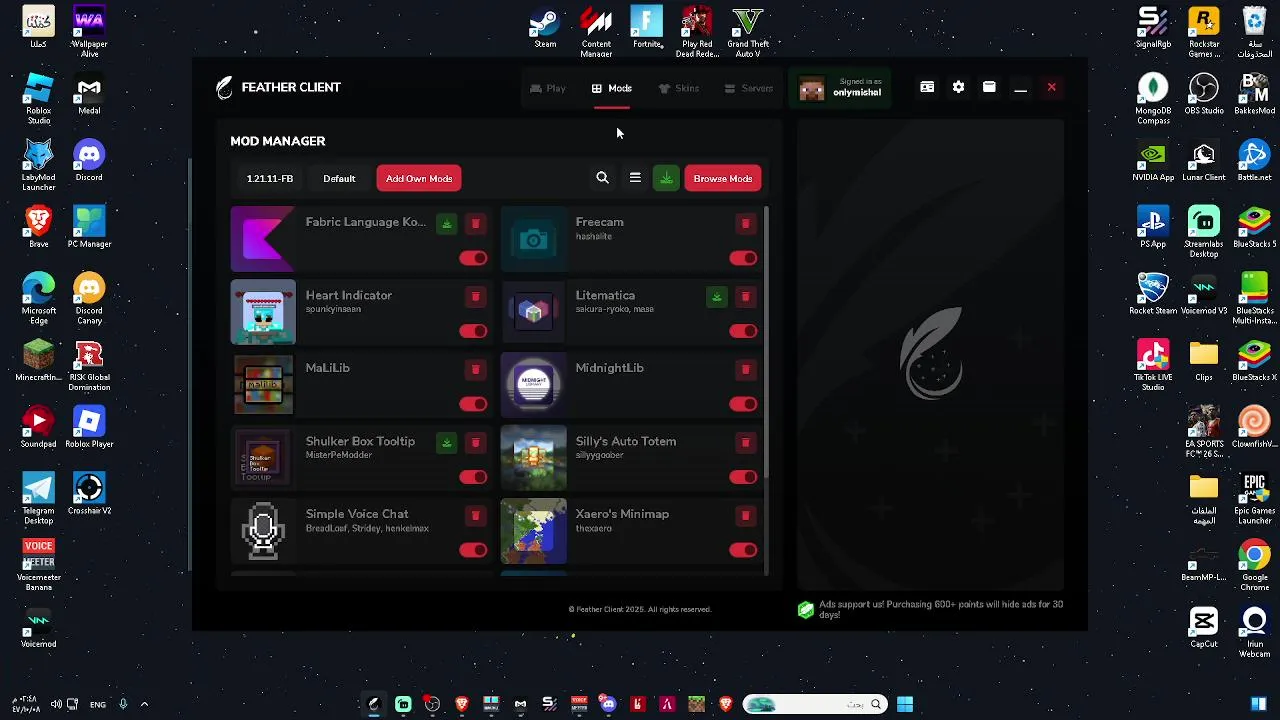Open the list view options icon
Screen dimensions: 1280x720
[635, 178]
